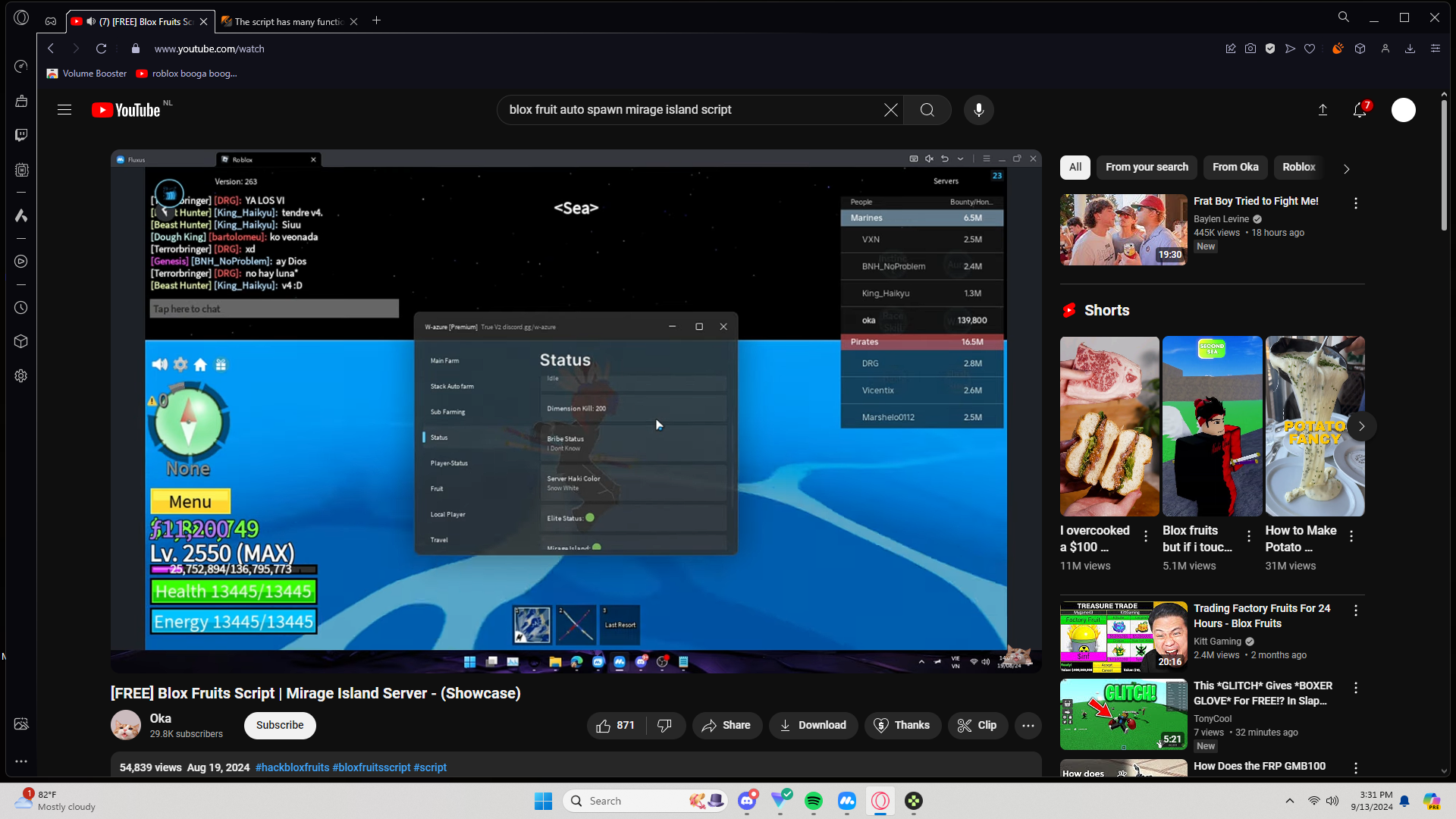Screen dimensions: 1456x819
Task: Open options for How to Make Potato Short
Action: (x=1351, y=536)
